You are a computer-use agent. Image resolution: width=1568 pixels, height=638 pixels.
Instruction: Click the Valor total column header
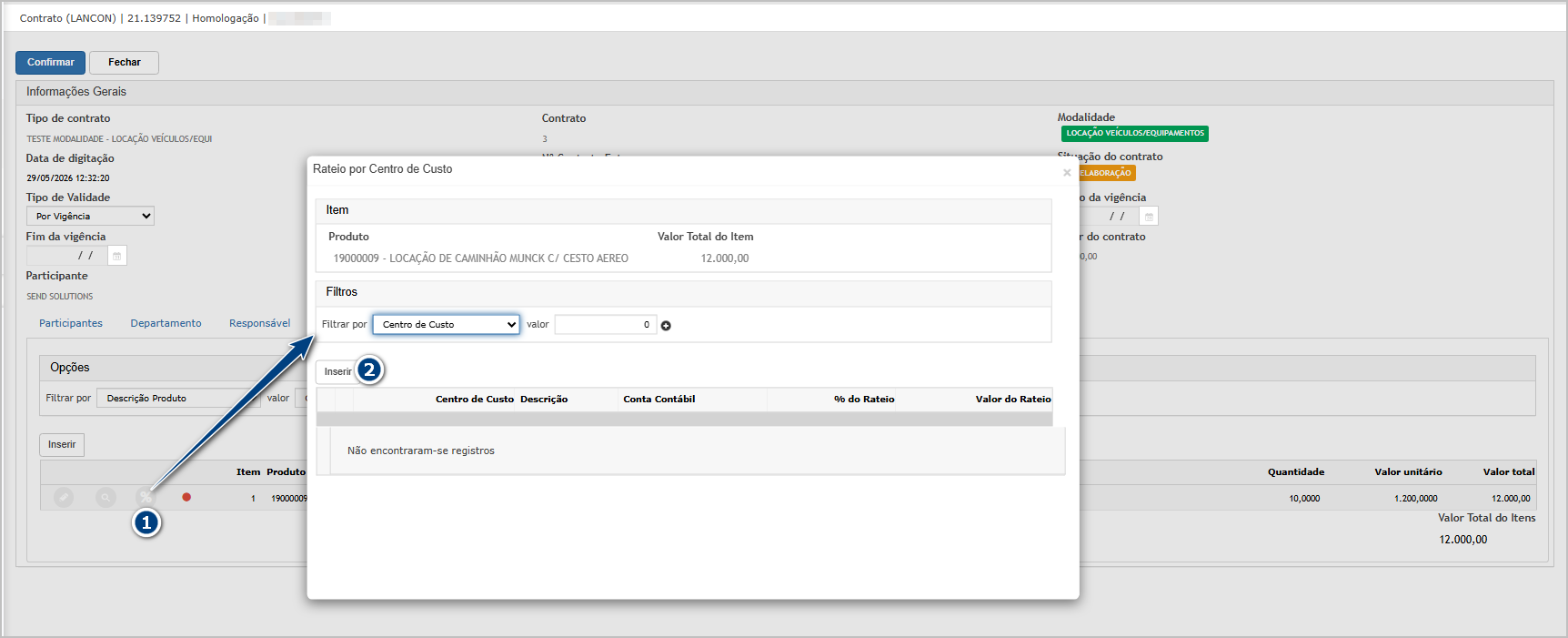[1509, 471]
